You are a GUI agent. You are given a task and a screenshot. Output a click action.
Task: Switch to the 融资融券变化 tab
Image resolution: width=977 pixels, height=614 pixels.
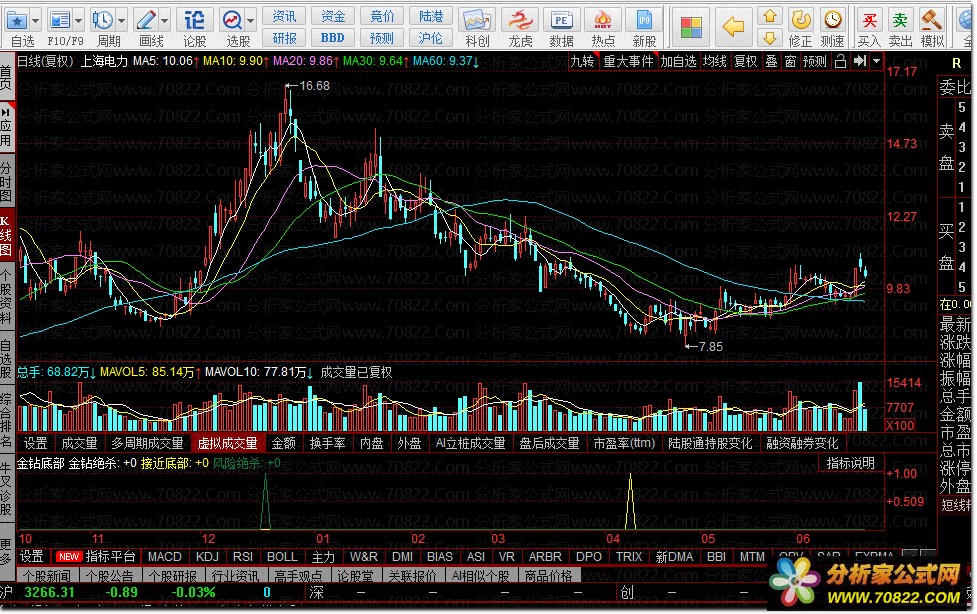click(803, 443)
